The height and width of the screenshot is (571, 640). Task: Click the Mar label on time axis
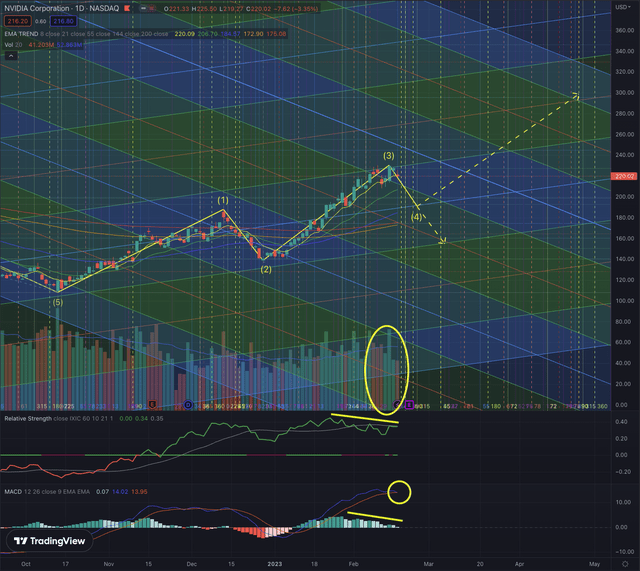pyautogui.click(x=428, y=564)
